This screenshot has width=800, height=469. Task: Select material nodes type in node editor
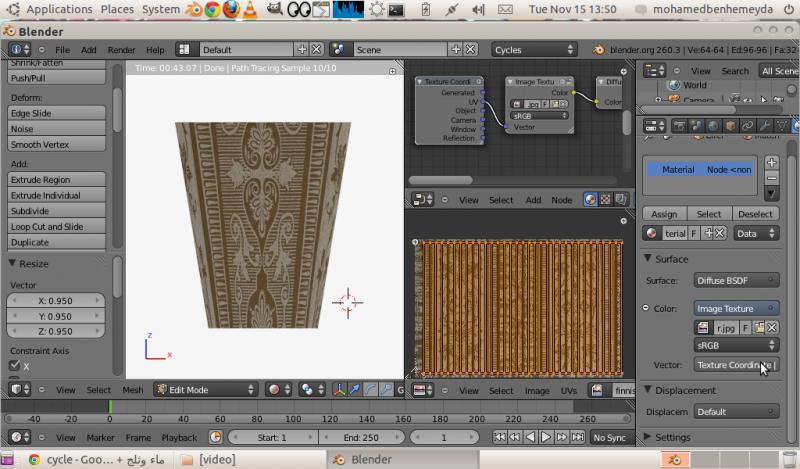590,200
